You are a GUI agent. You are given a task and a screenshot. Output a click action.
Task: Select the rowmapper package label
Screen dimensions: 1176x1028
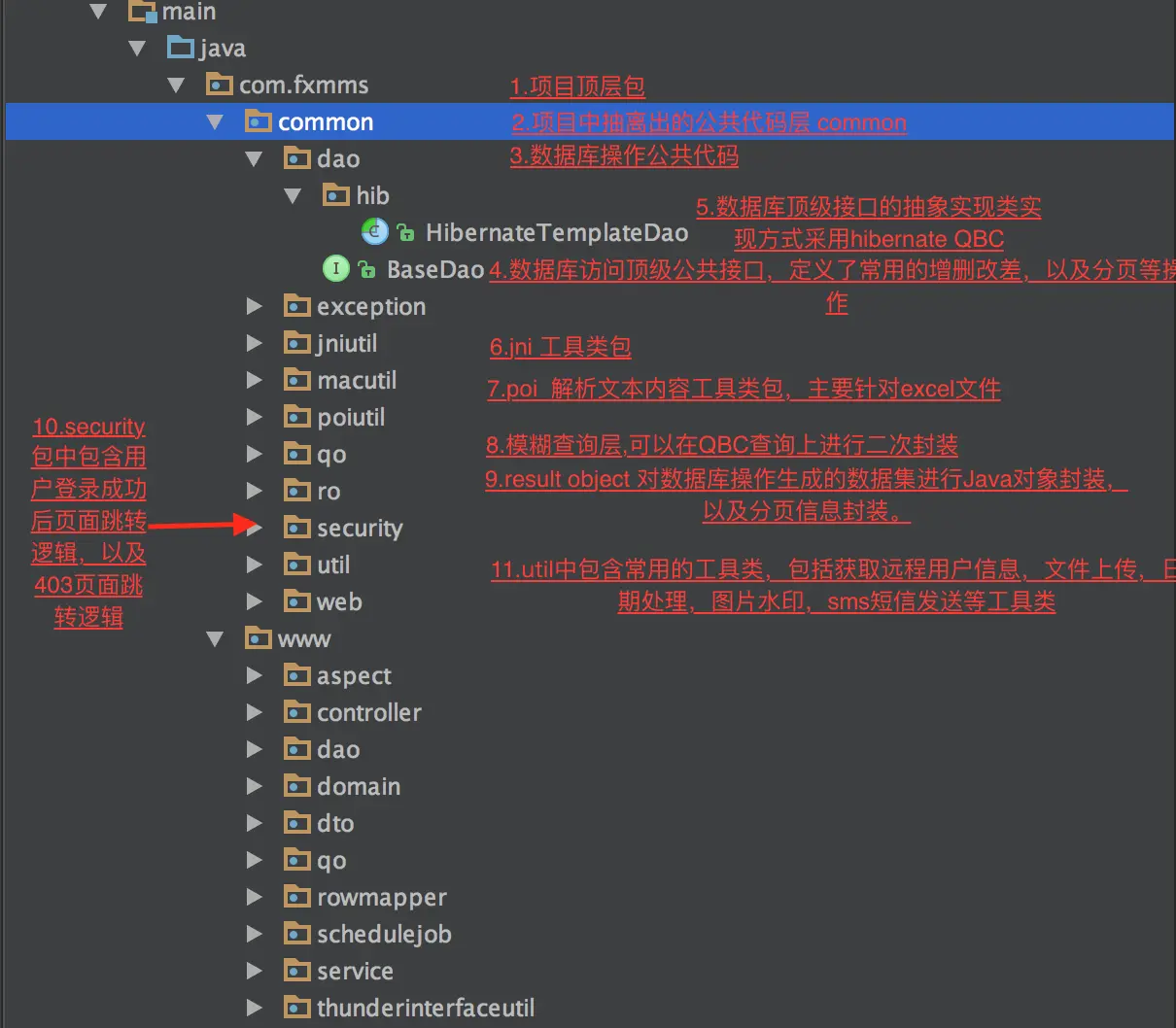pos(382,898)
